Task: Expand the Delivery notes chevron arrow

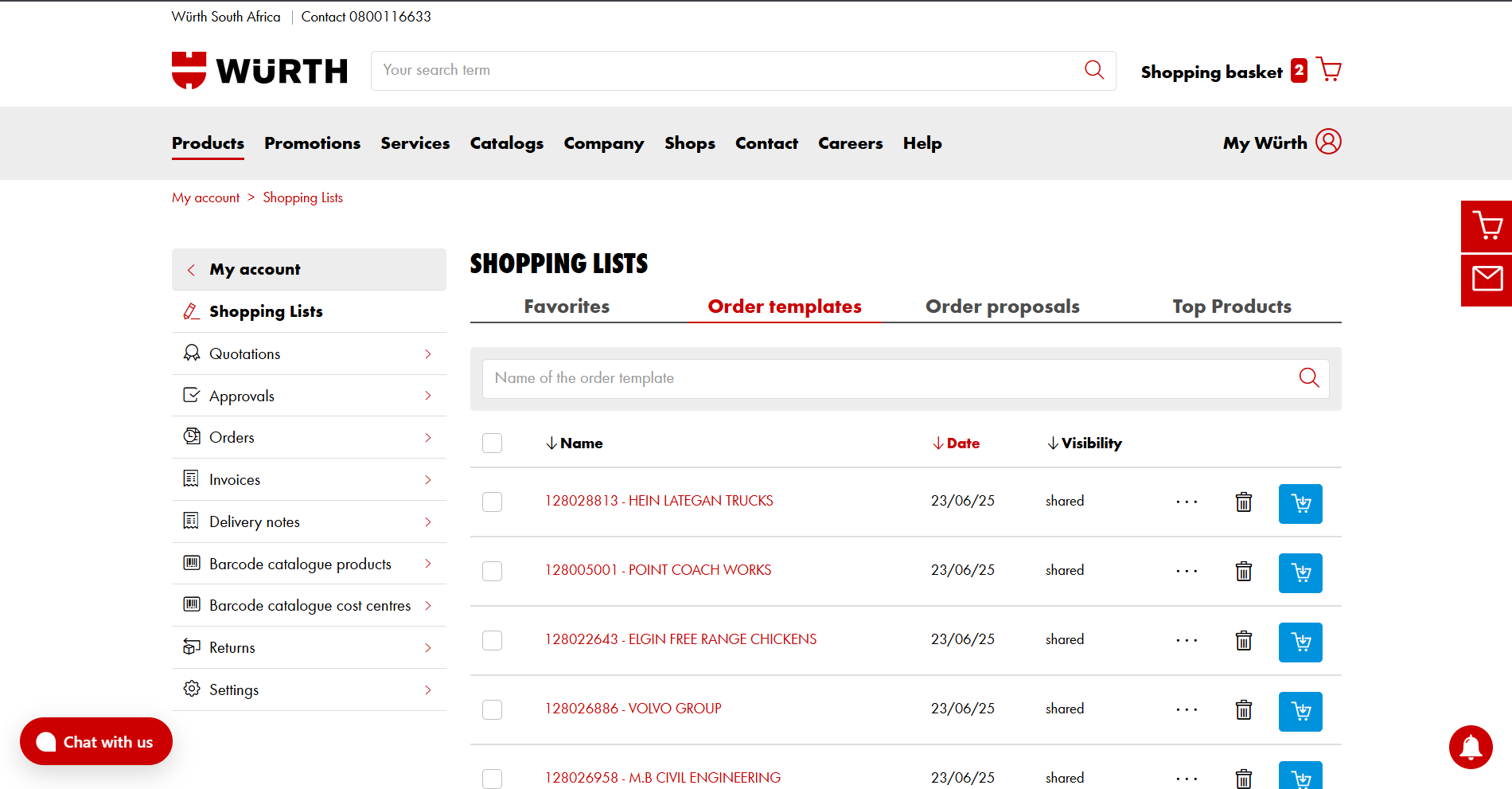Action: pyautogui.click(x=428, y=521)
